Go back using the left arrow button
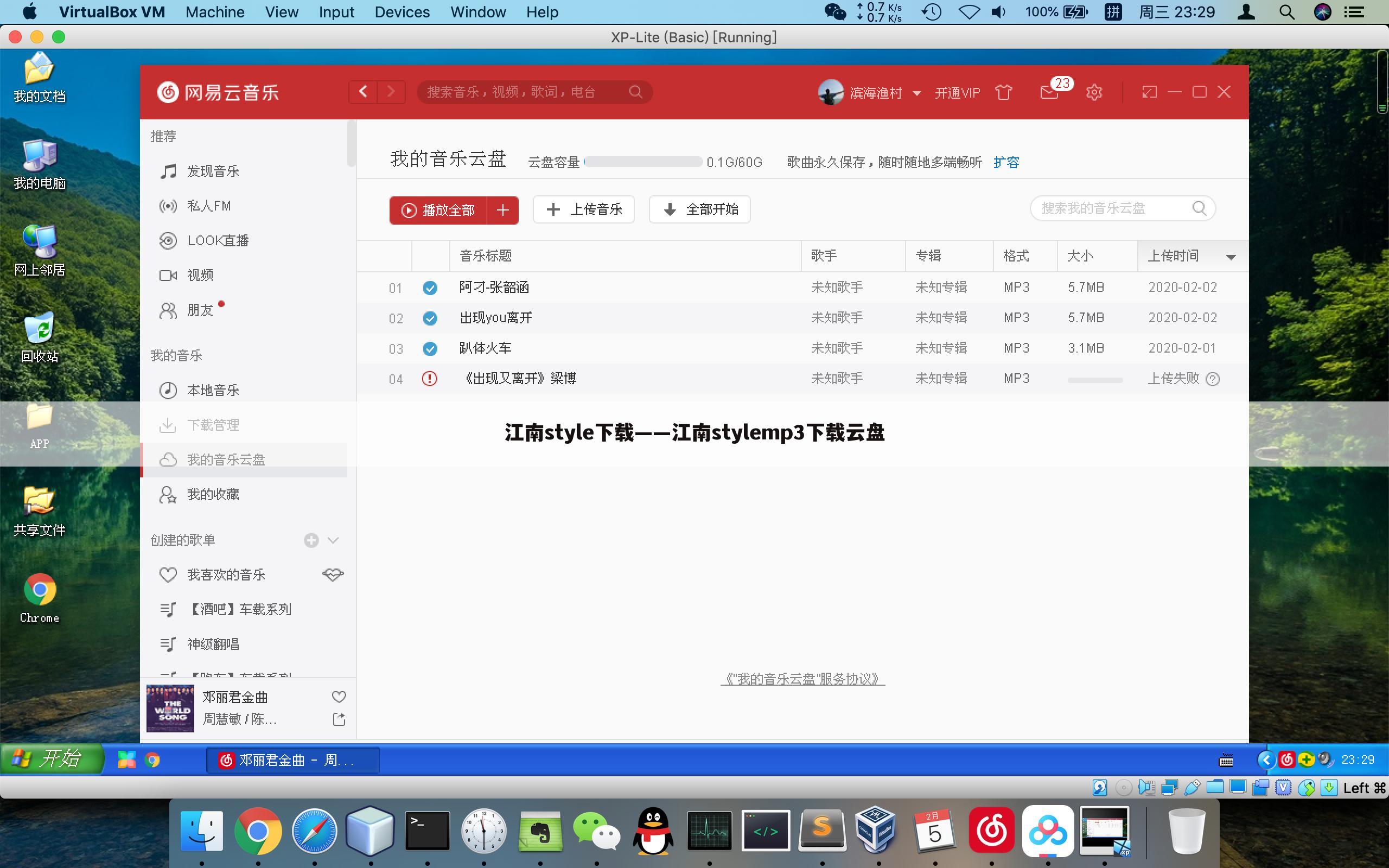Viewport: 1389px width, 868px height. 363,92
